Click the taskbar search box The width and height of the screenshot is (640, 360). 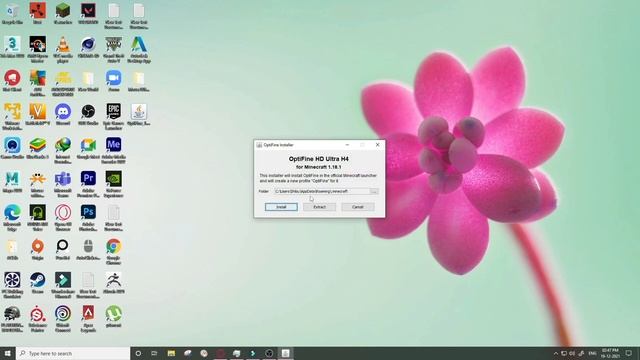tap(73, 353)
